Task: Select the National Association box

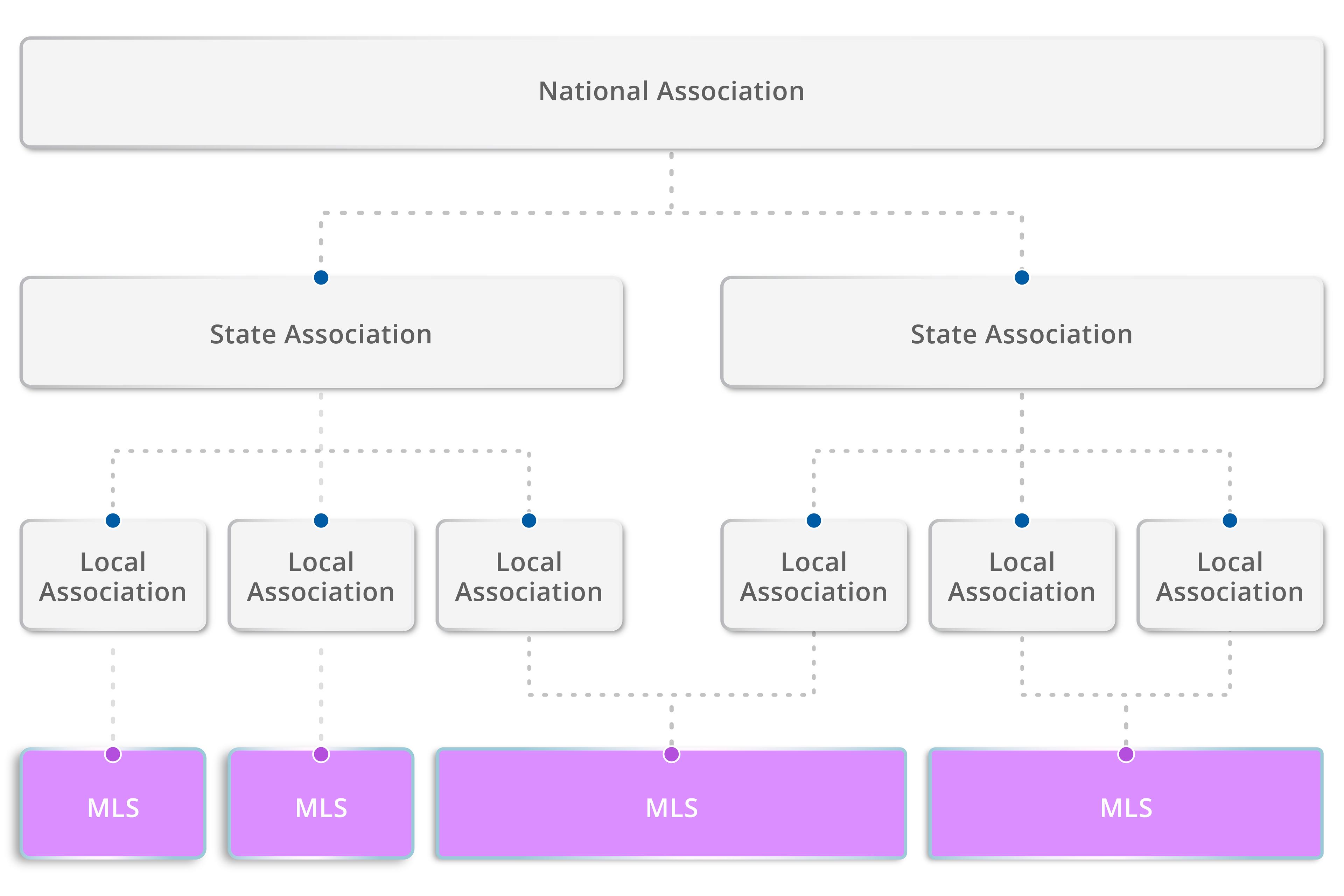Action: click(672, 91)
